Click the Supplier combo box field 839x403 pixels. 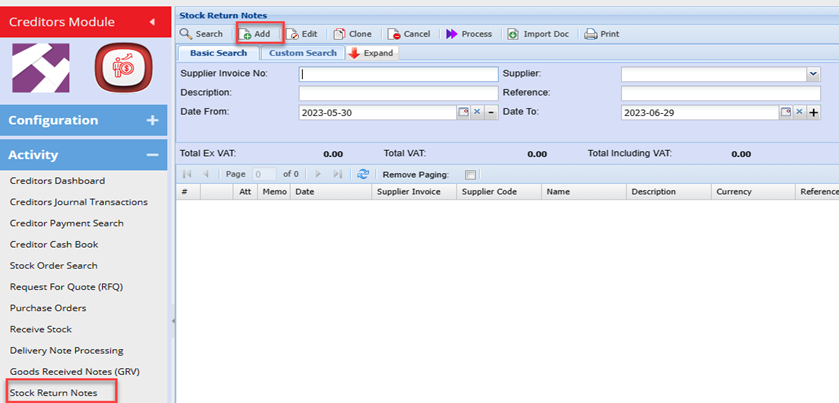[714, 74]
